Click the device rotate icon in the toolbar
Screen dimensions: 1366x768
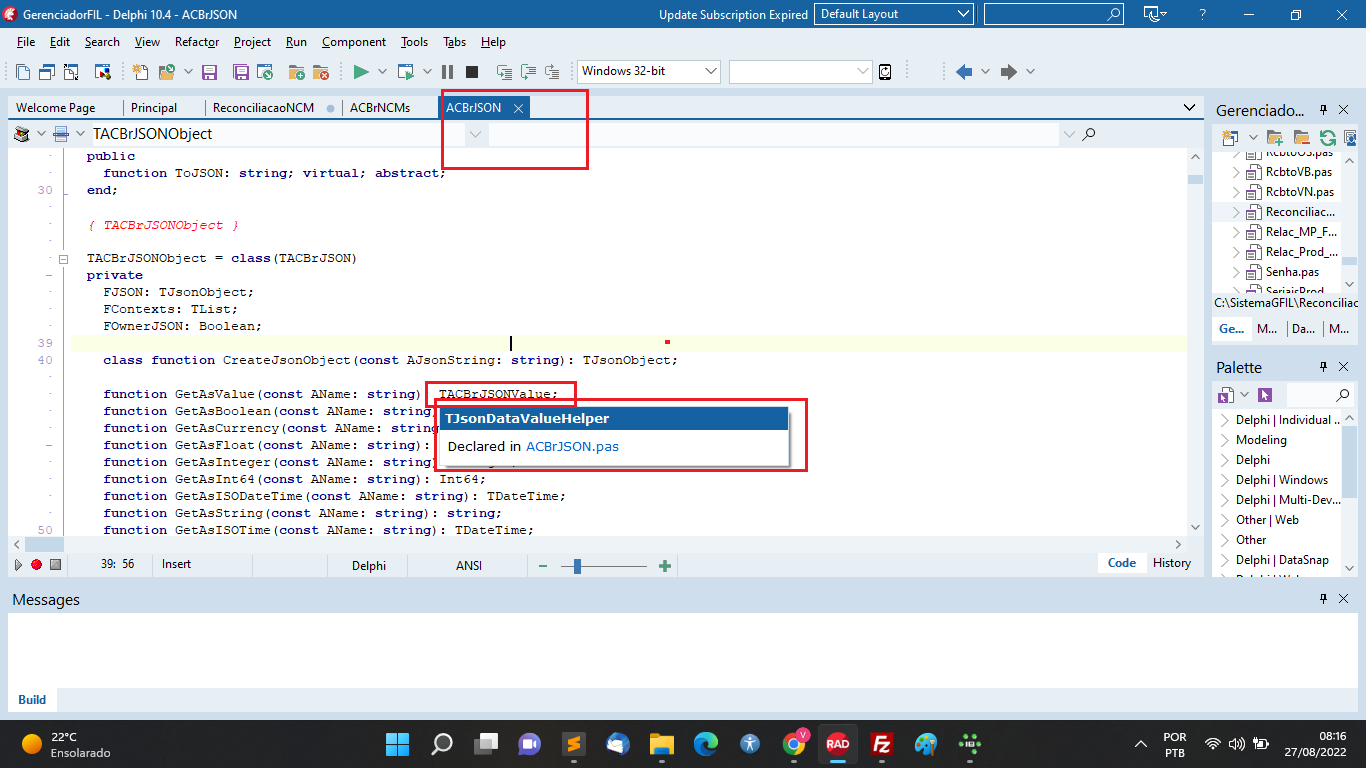click(885, 72)
